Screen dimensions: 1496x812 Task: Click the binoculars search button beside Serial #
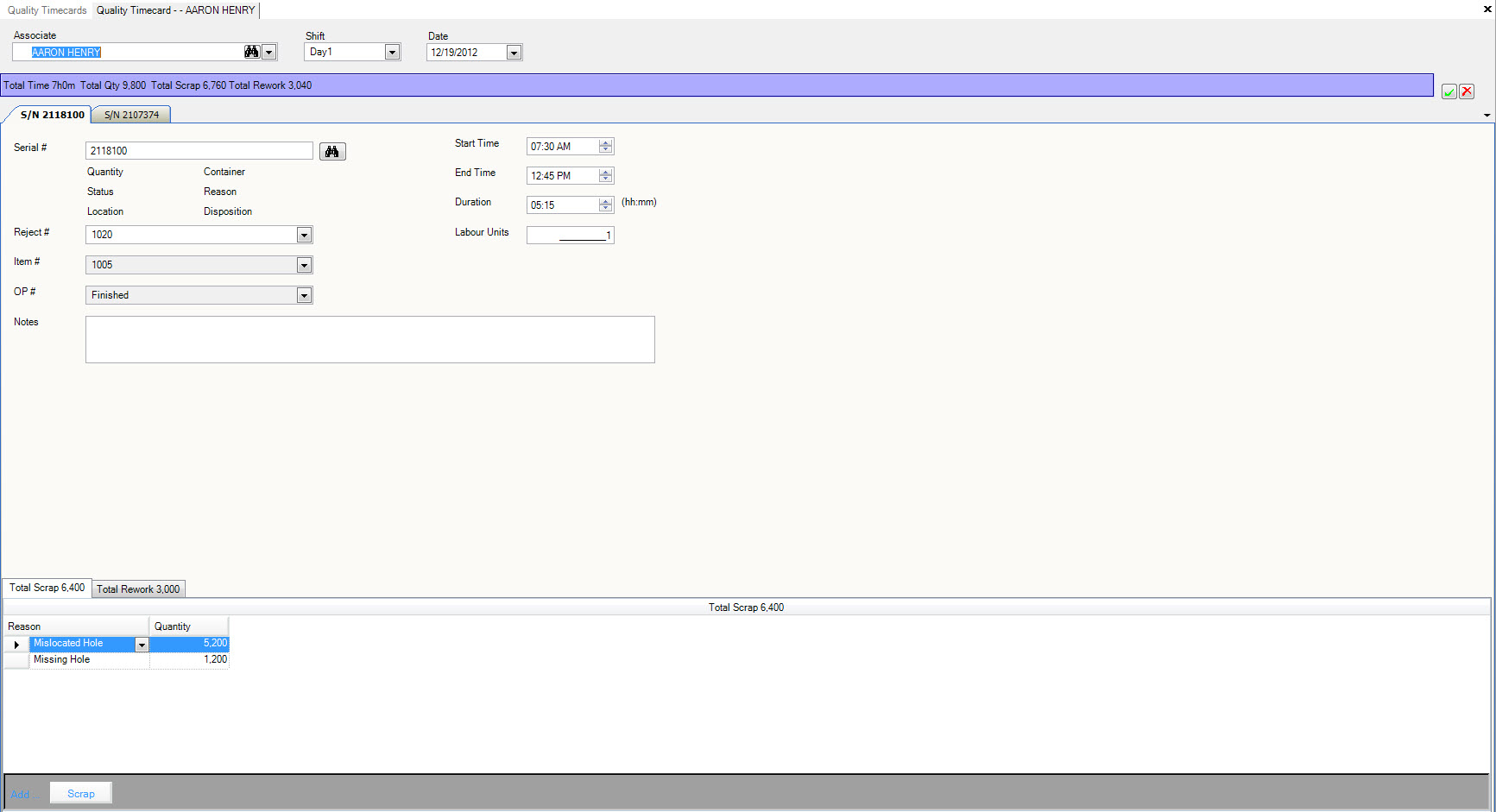(332, 152)
